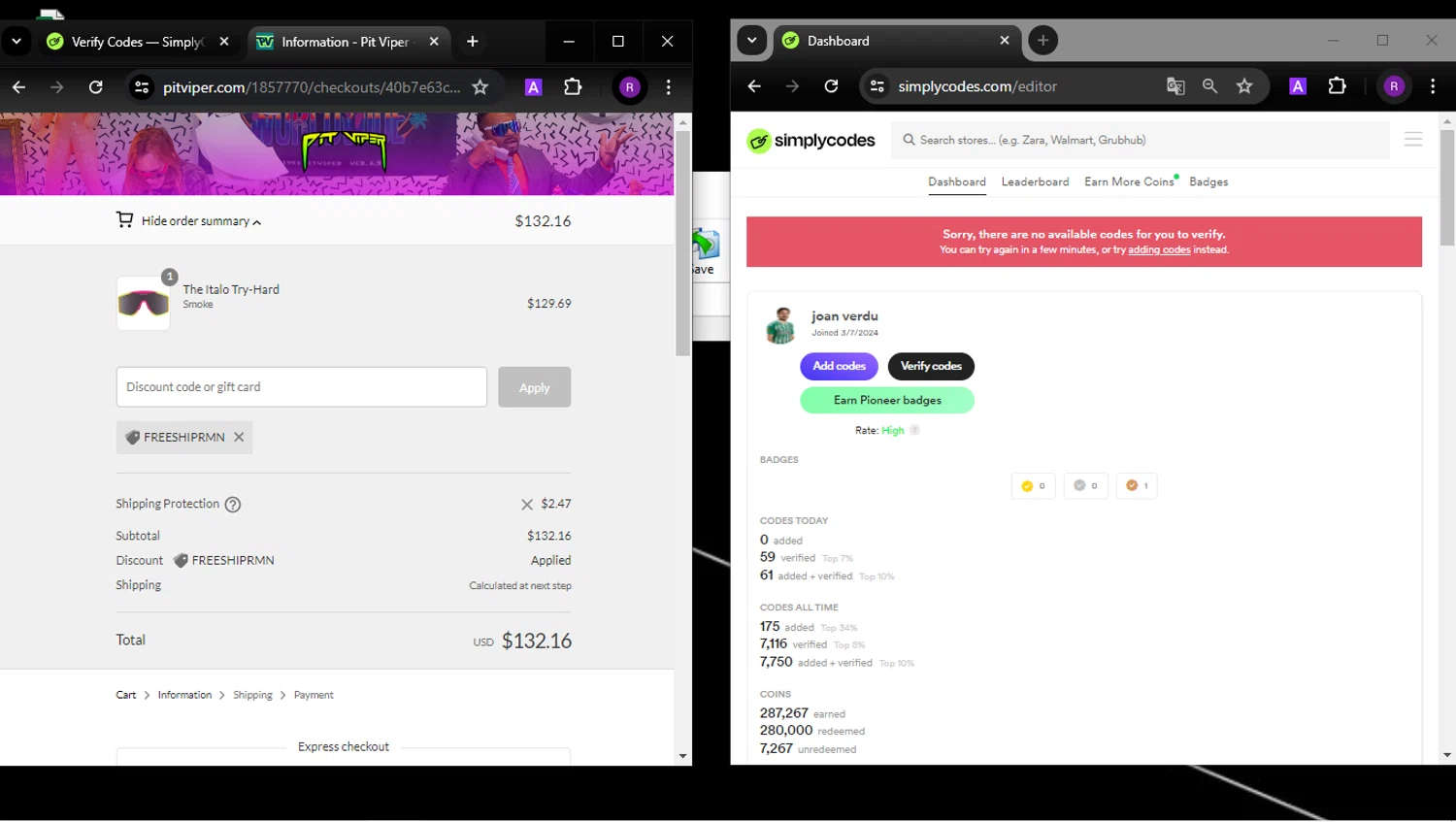The width and height of the screenshot is (1456, 822).
Task: Click the Add codes button
Action: coord(839,367)
